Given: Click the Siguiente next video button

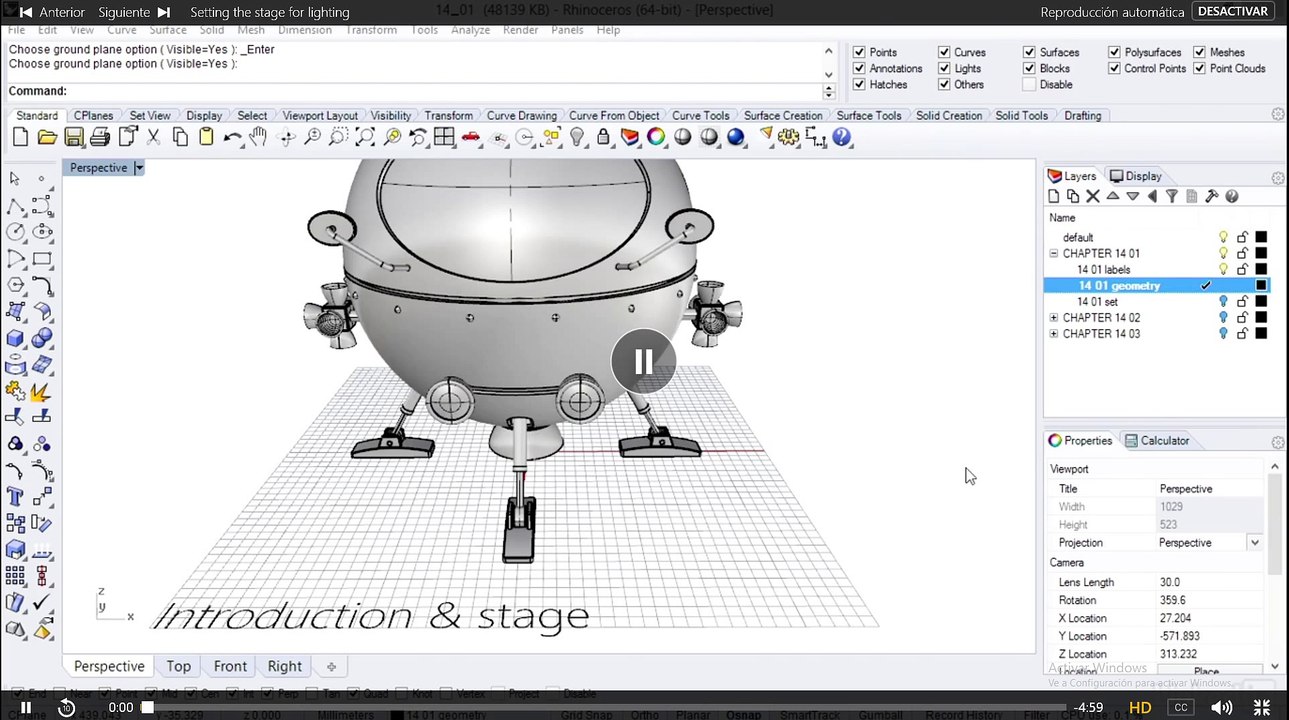Looking at the screenshot, I should (x=134, y=13).
